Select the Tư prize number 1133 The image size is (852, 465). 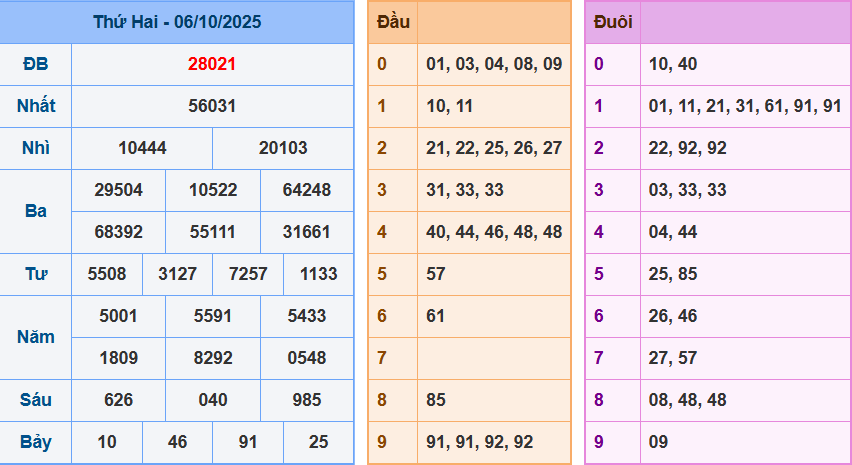click(318, 274)
